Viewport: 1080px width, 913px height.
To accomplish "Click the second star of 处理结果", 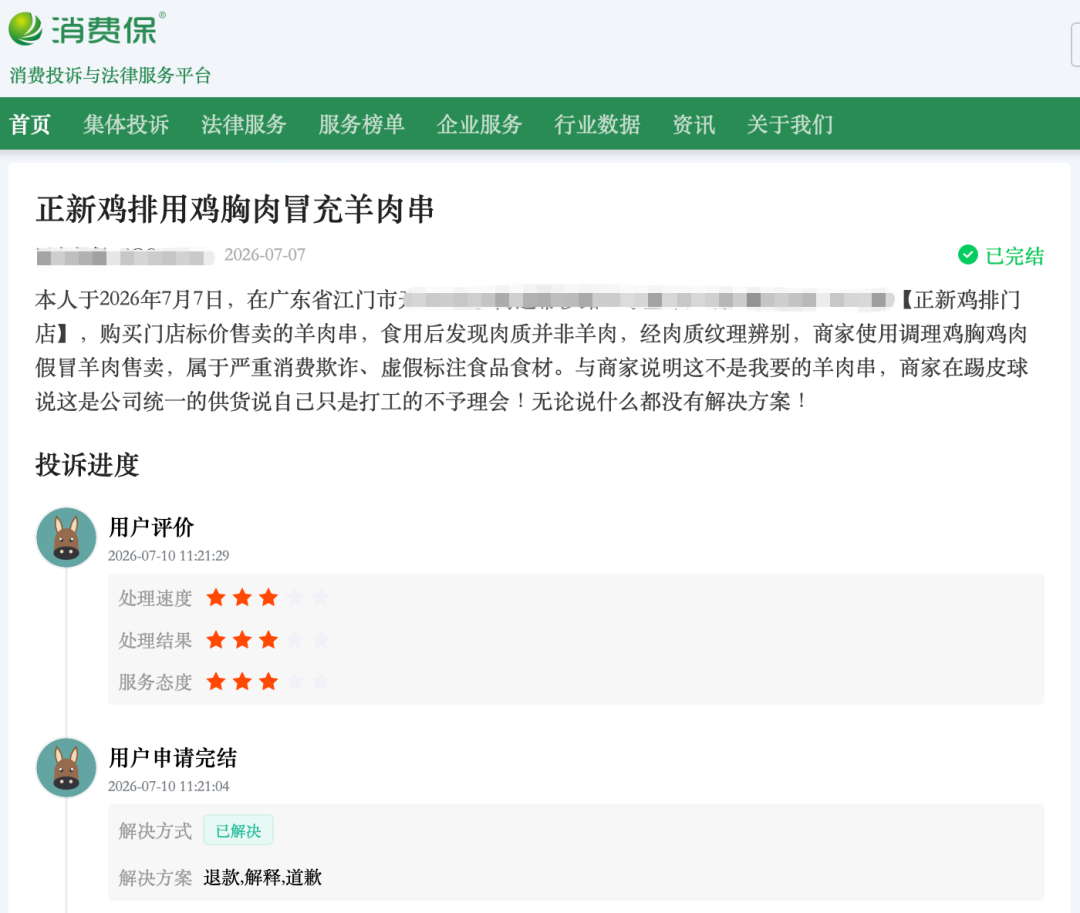I will [242, 640].
